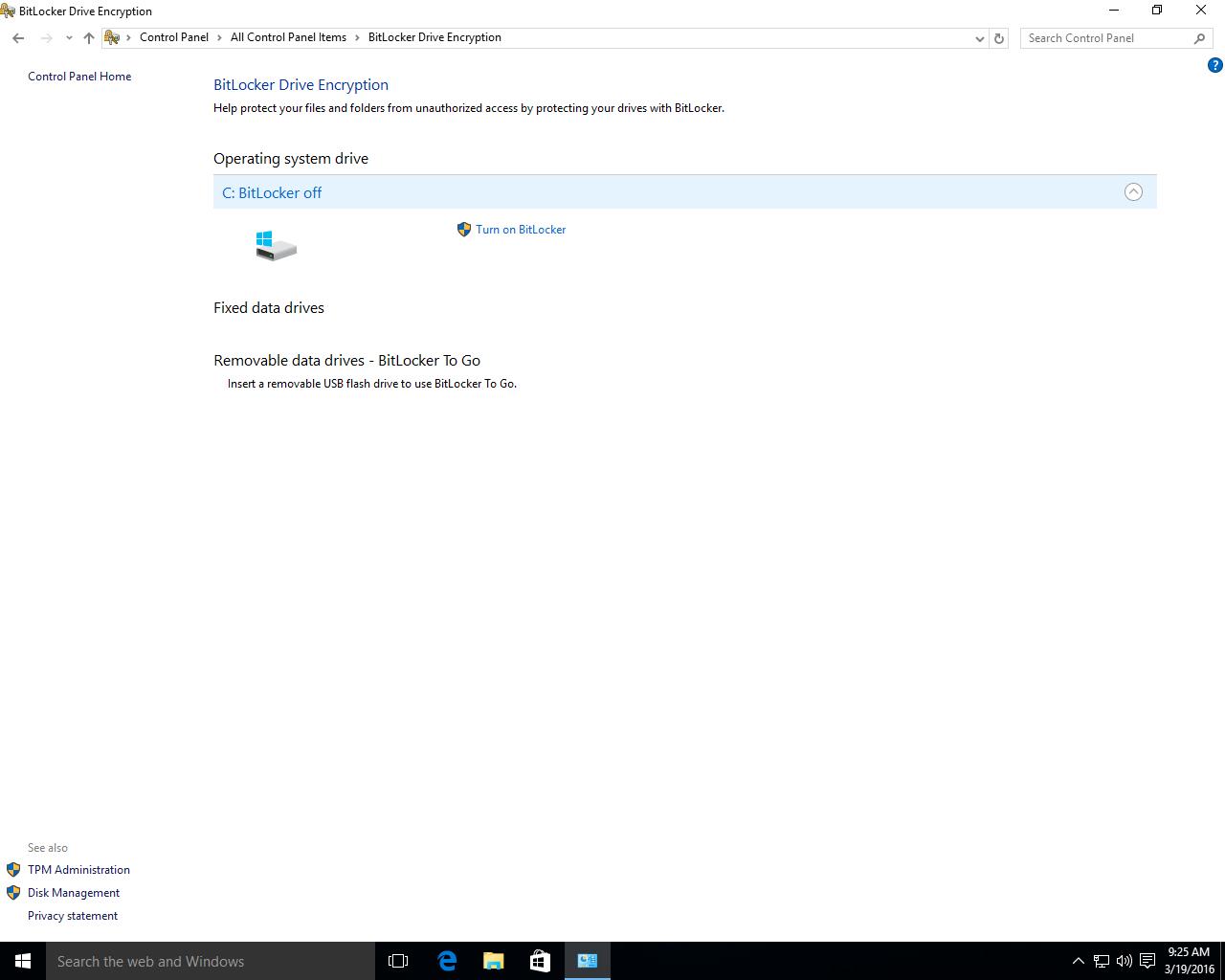Screen dimensions: 1225x980
Task: Expand the address bar history dropdown
Action: pyautogui.click(x=979, y=38)
